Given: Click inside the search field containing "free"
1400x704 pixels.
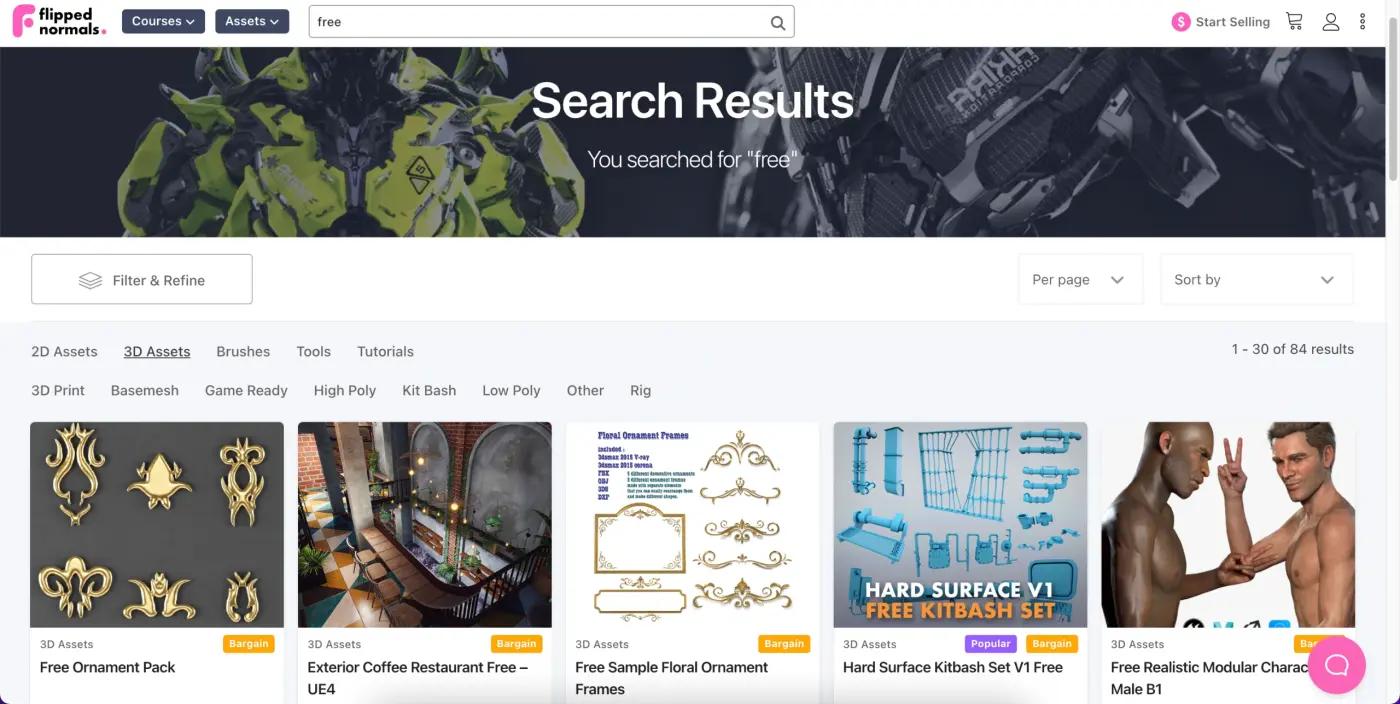Looking at the screenshot, I should 538,22.
